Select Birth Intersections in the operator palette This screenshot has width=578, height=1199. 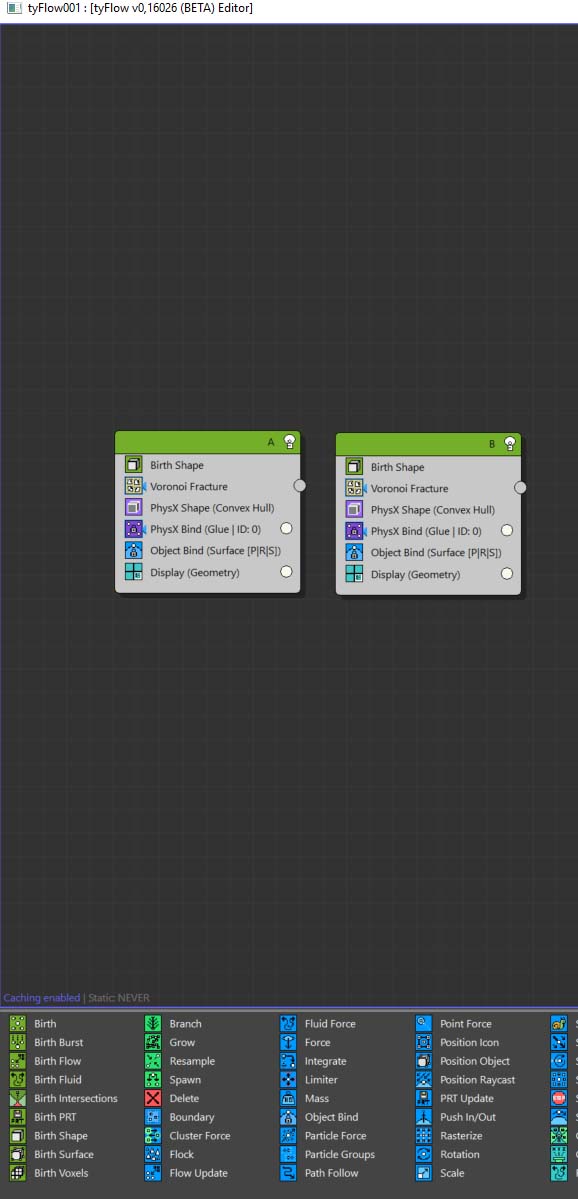(63, 1099)
